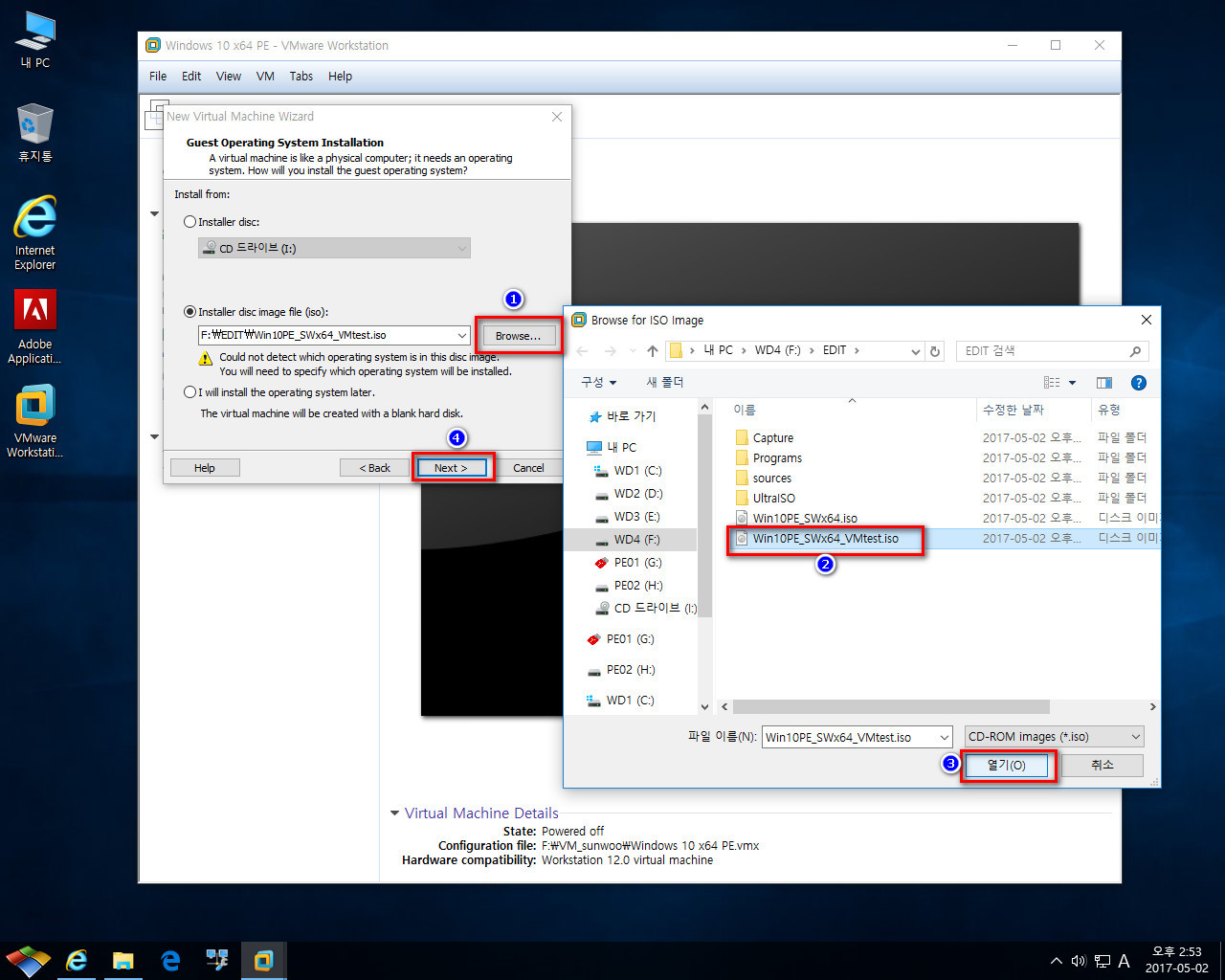Viewport: 1225px width, 980px height.
Task: Open Internet Explorer in the taskbar
Action: coord(77,960)
